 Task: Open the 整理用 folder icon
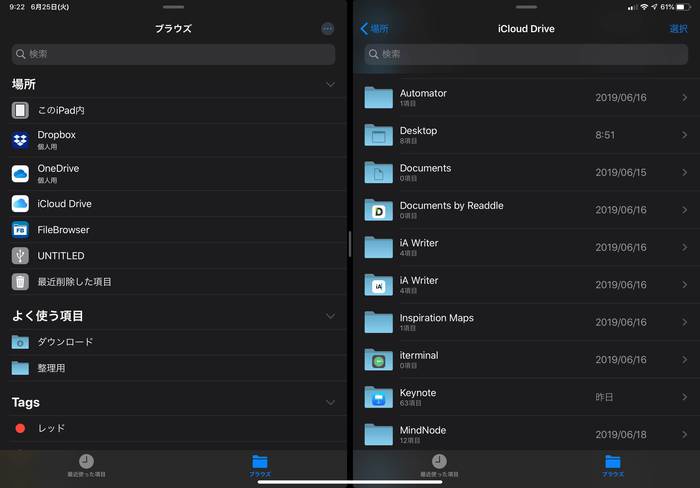point(20,368)
